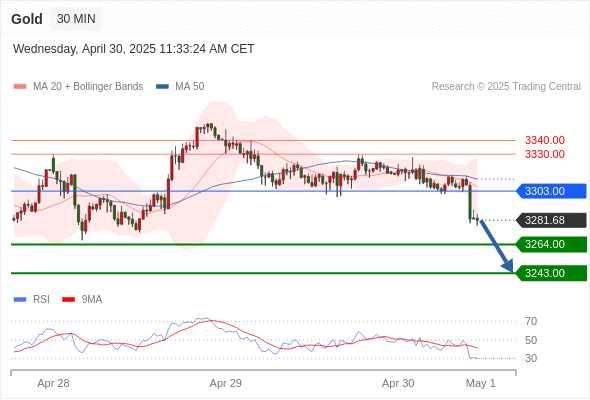Viewport: 590px width, 400px height.
Task: Click the MA 50 blue legend swatch
Action: [x=162, y=87]
